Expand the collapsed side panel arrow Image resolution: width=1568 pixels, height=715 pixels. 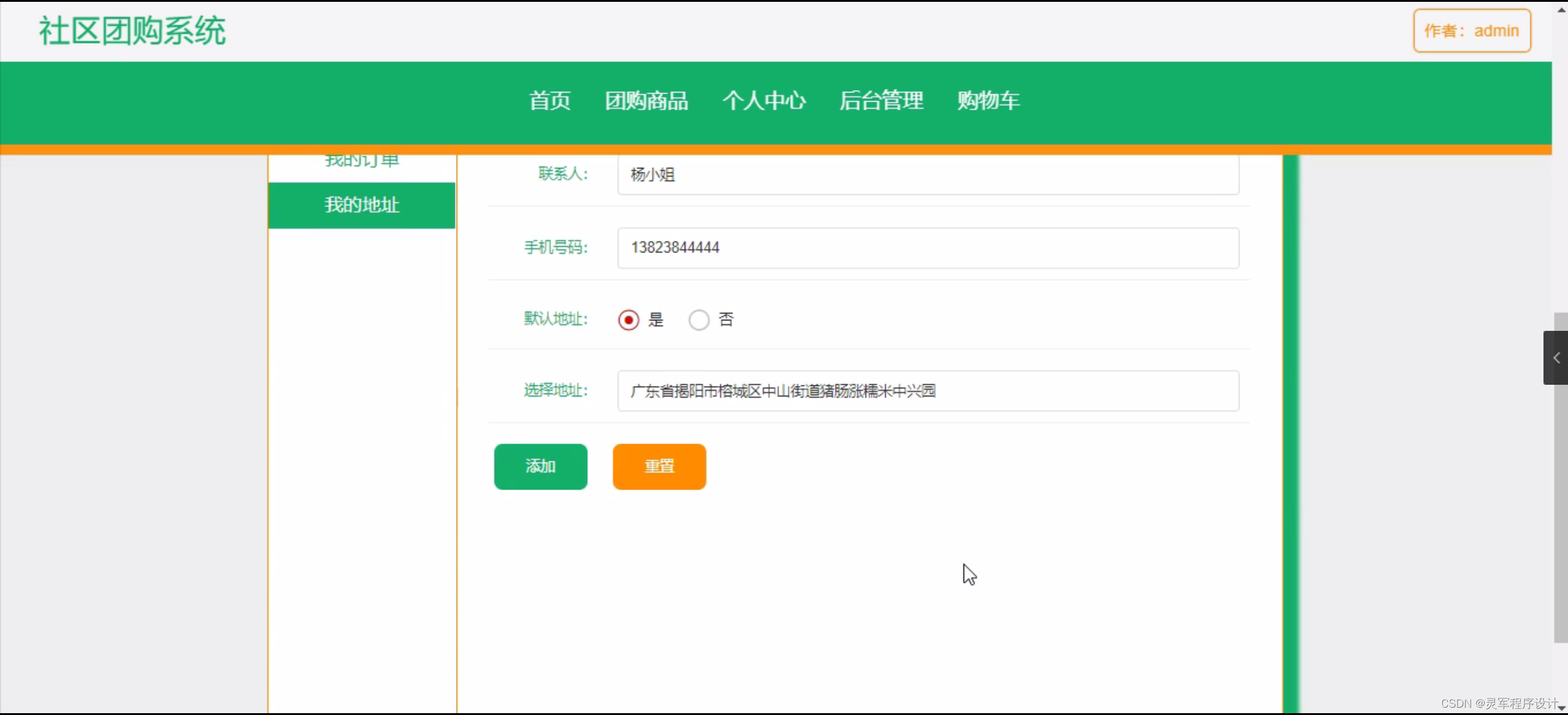pyautogui.click(x=1556, y=358)
